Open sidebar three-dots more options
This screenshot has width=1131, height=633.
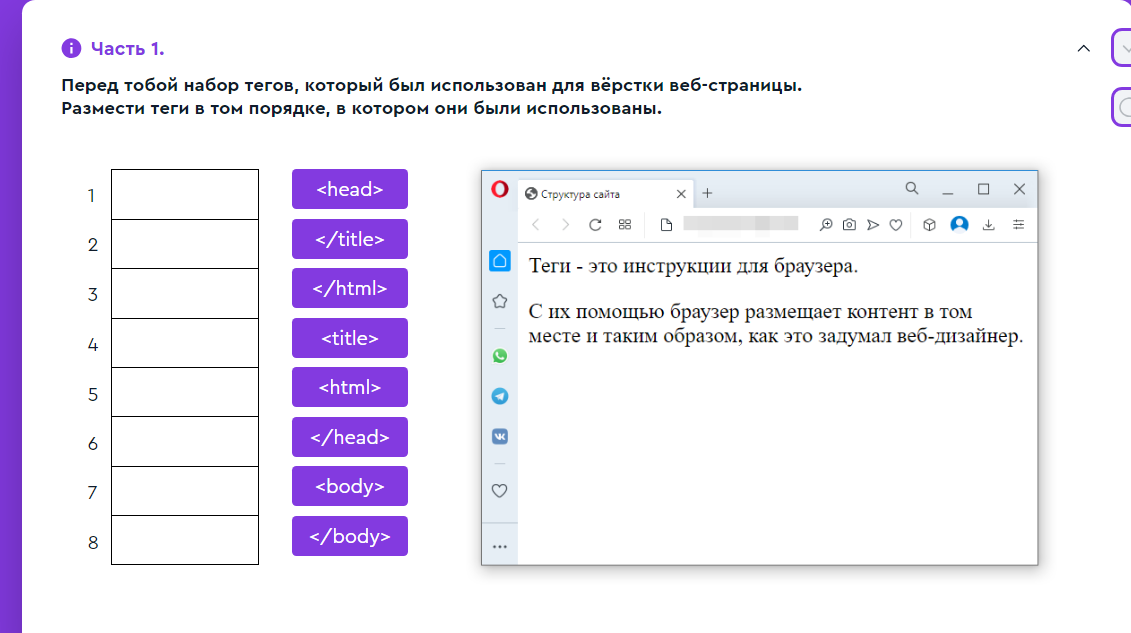point(500,546)
